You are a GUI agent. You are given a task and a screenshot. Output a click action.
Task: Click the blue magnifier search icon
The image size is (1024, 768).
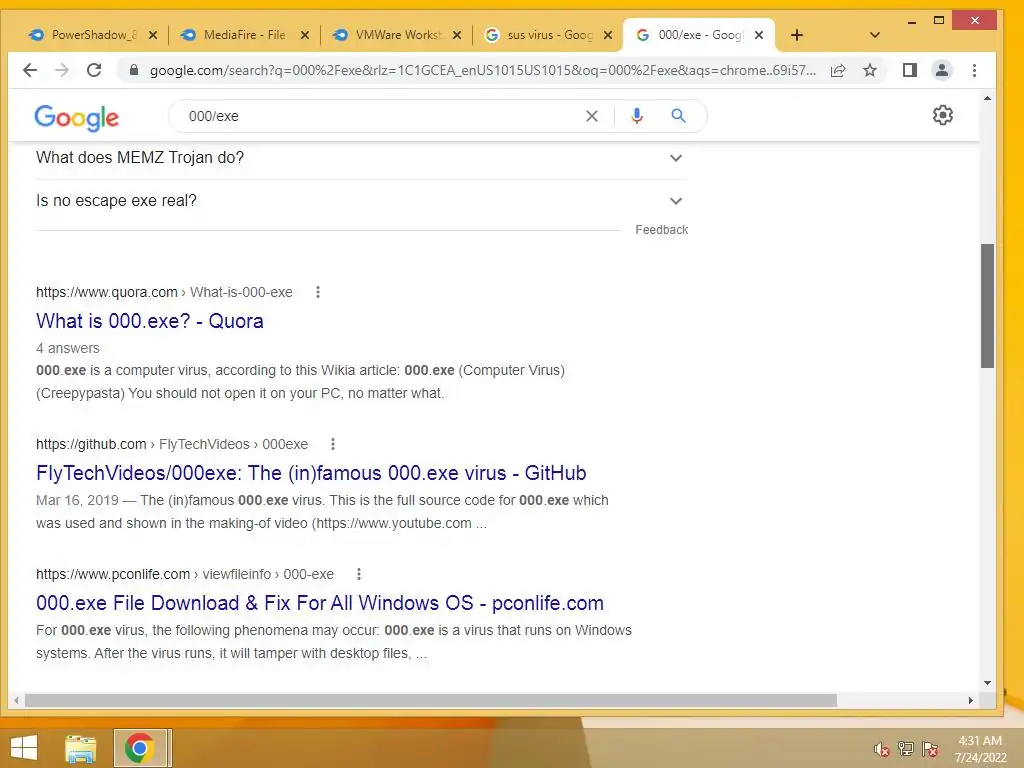tap(679, 116)
